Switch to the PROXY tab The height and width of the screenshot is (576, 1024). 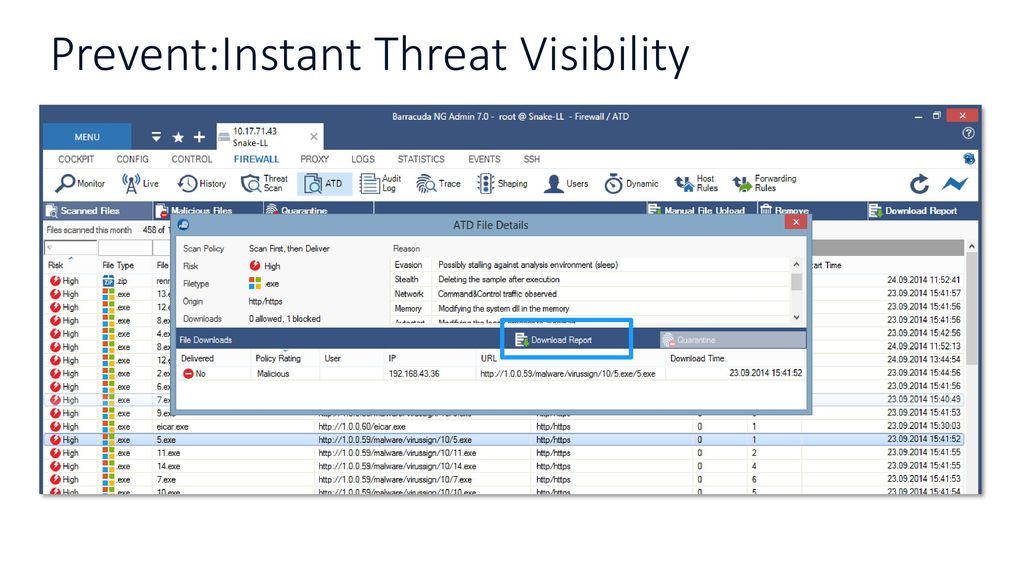pos(315,159)
